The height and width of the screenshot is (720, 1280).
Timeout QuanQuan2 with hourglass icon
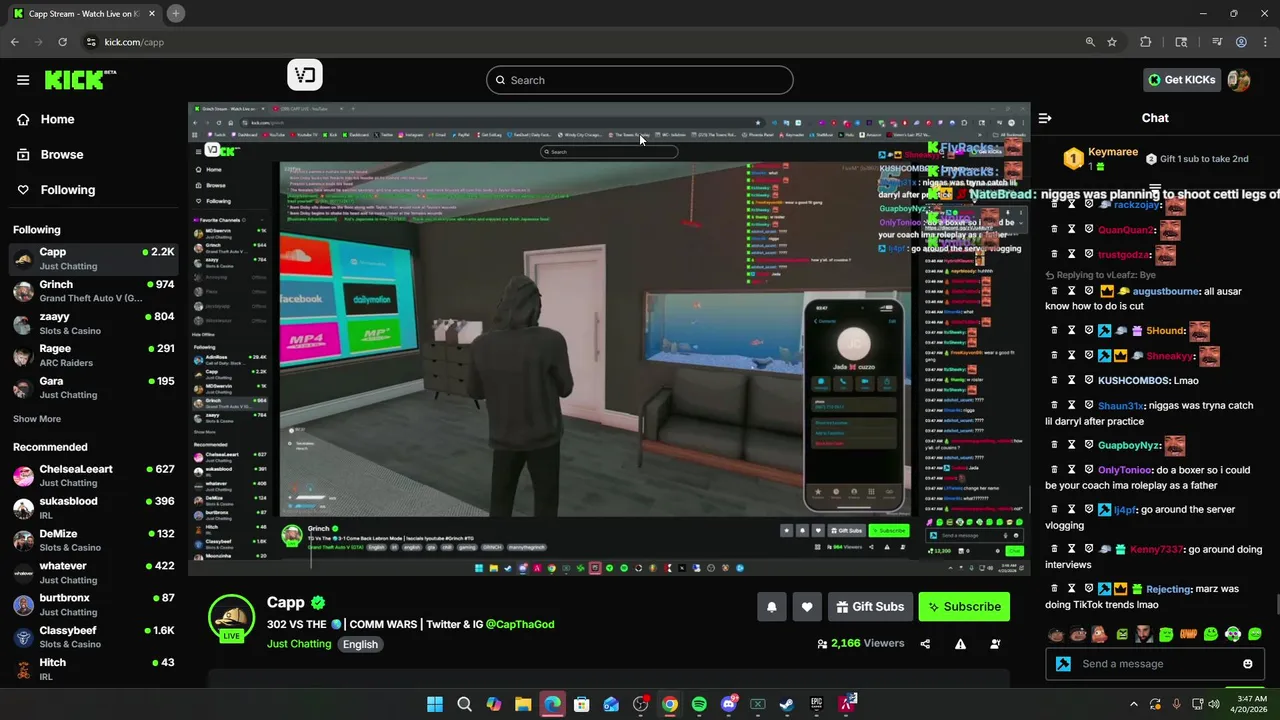pos(1071,230)
